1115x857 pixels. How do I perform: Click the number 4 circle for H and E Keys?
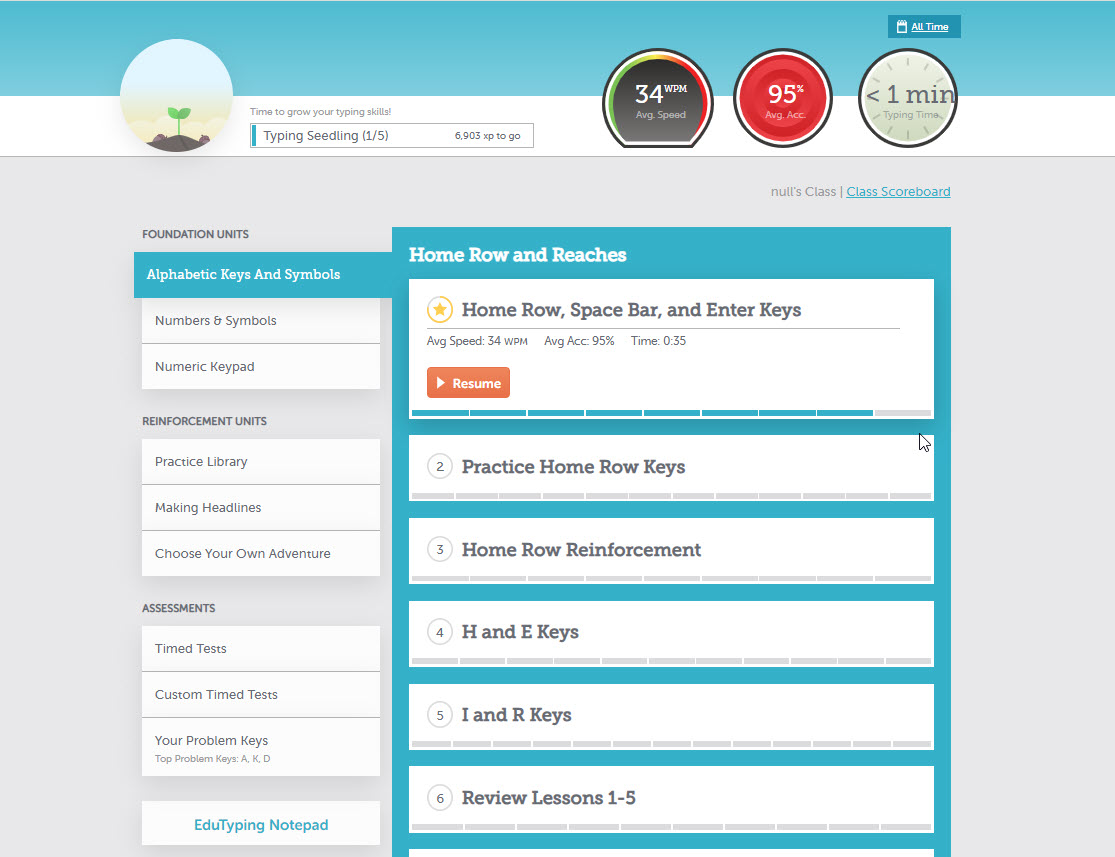(x=439, y=632)
